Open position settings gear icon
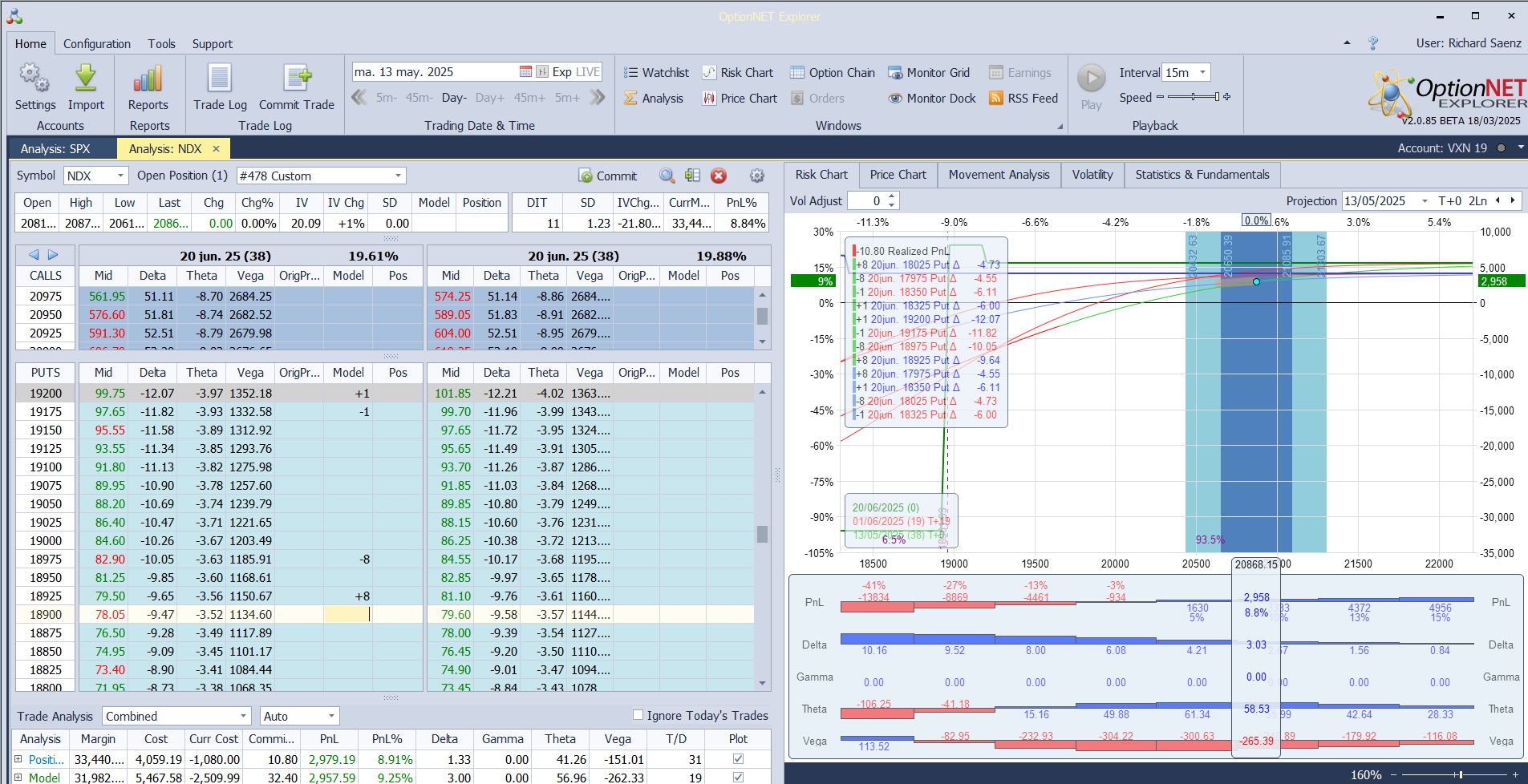1528x784 pixels. pos(756,176)
